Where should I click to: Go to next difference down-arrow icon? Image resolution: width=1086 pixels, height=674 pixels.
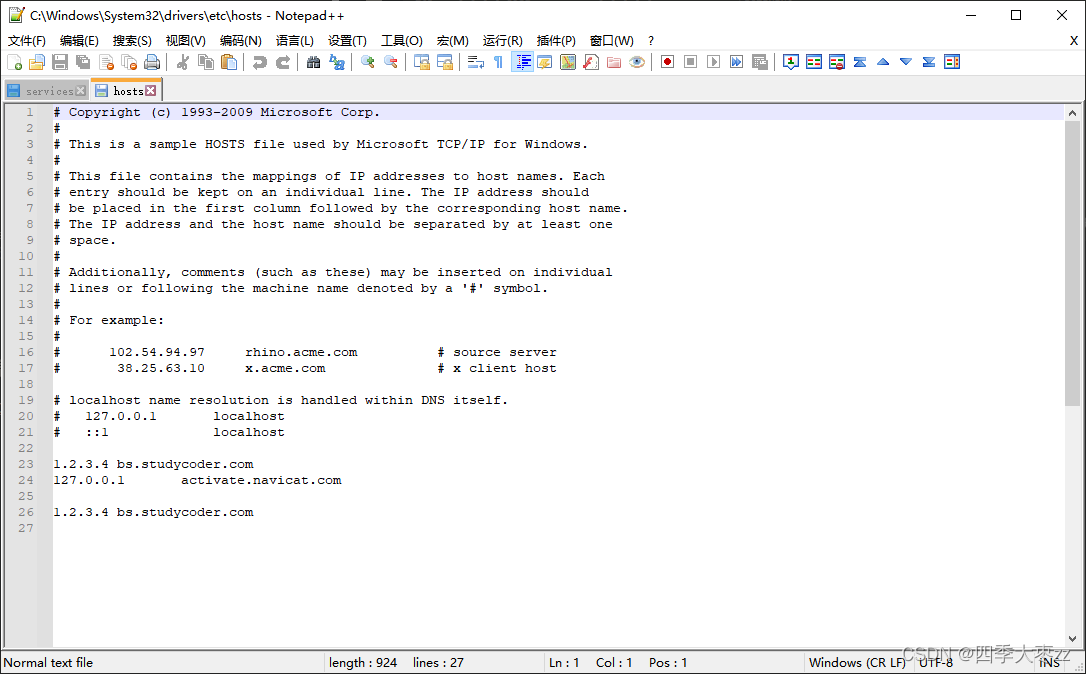[906, 62]
